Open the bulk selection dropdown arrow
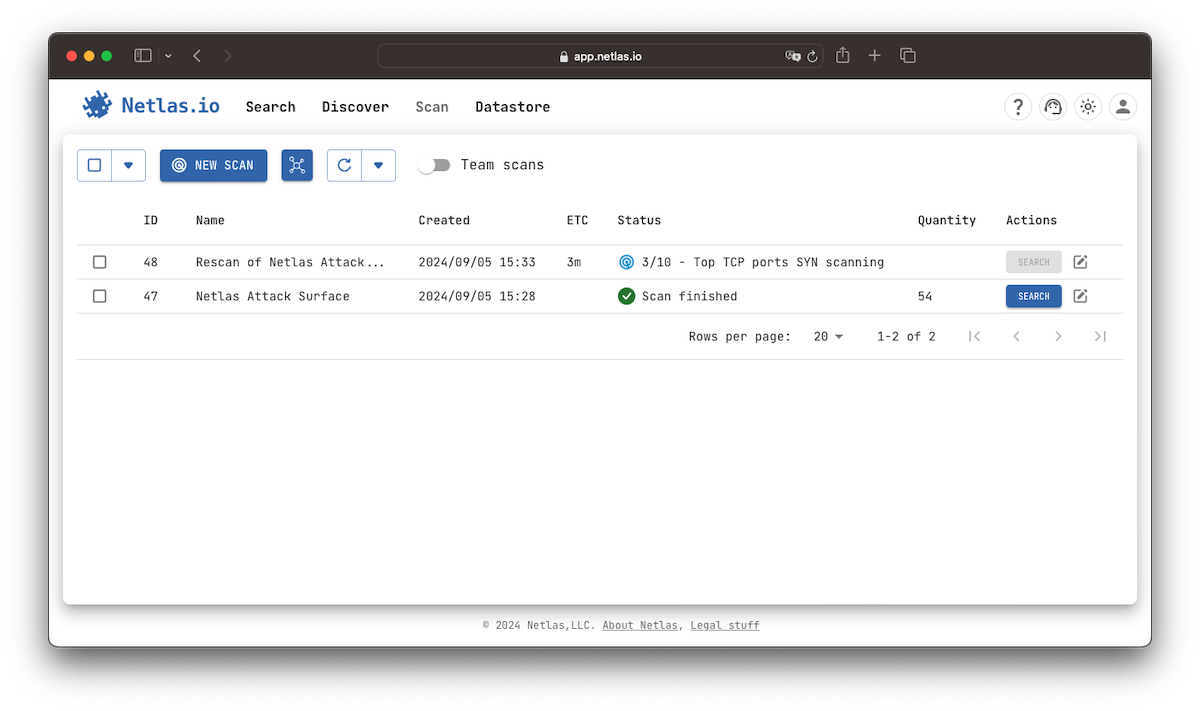 click(x=129, y=165)
